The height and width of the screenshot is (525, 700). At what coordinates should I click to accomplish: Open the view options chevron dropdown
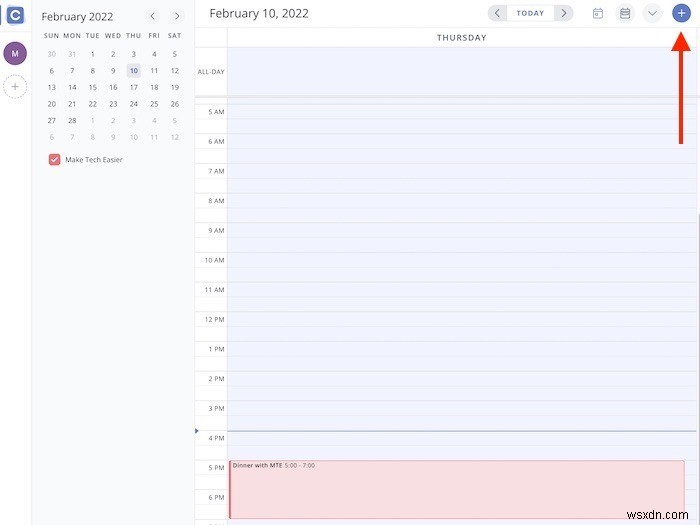(652, 13)
